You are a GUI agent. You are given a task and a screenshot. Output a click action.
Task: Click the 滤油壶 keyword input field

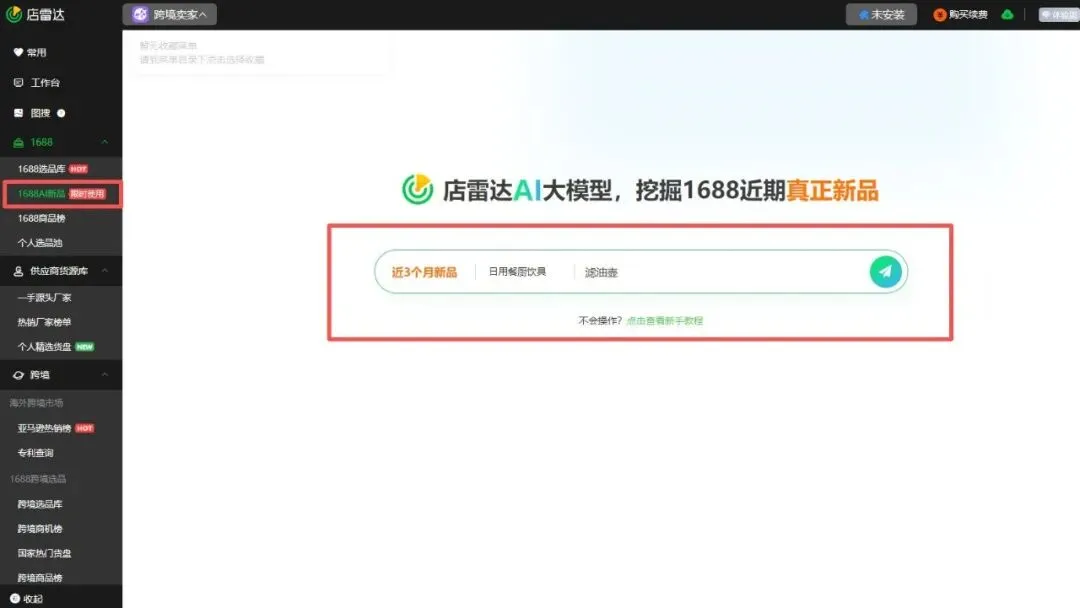(x=720, y=273)
